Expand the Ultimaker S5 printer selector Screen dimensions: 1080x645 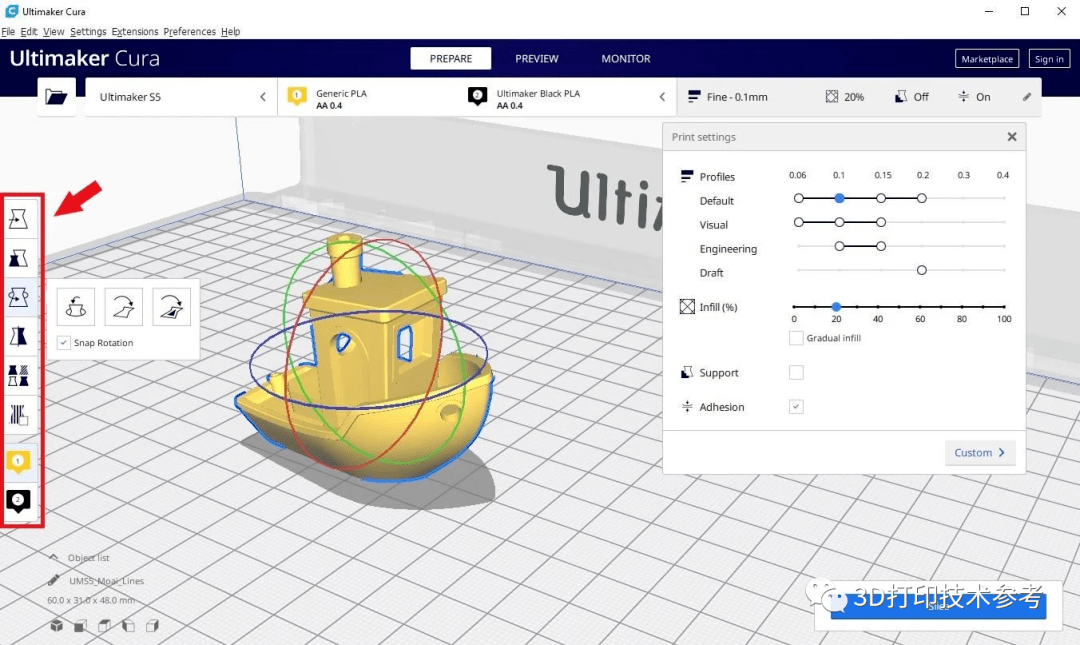tap(181, 97)
